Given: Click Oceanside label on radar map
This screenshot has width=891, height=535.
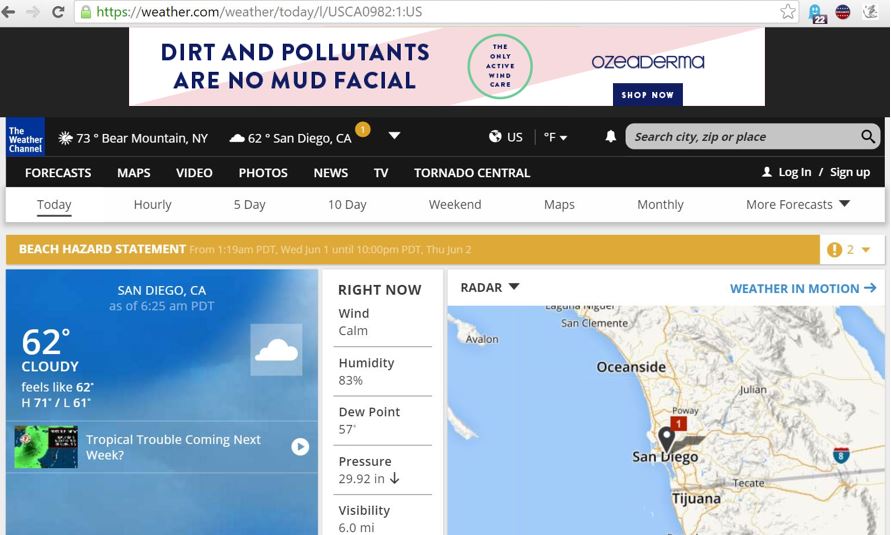Looking at the screenshot, I should (x=631, y=367).
